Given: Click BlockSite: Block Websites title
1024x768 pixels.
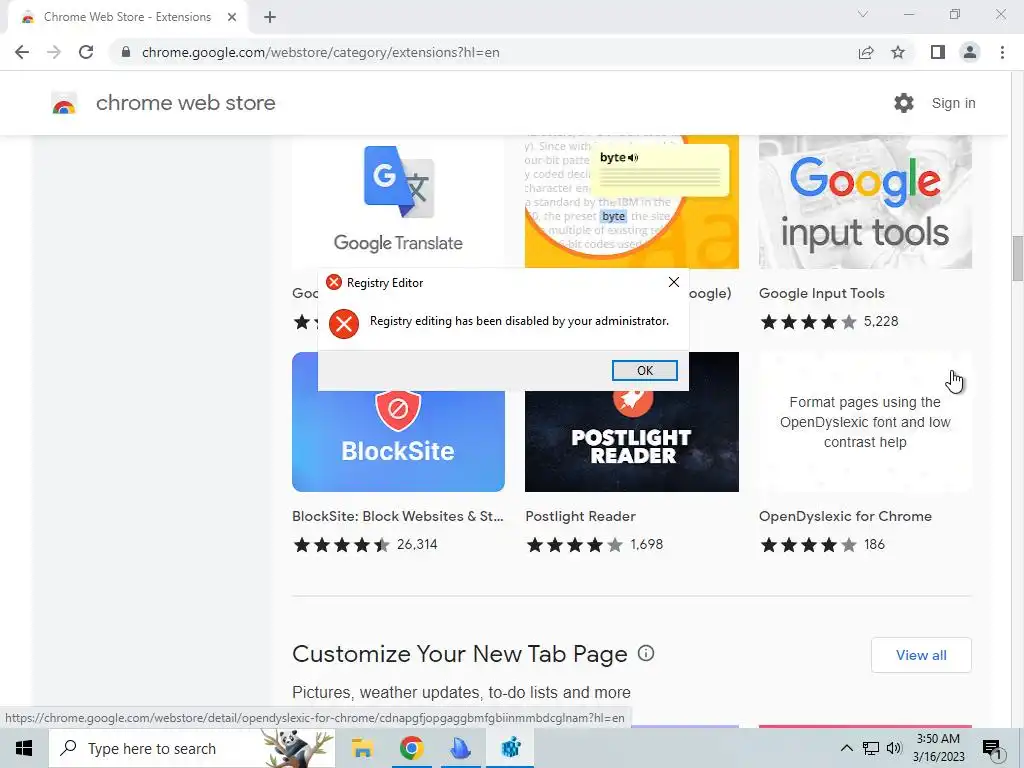Looking at the screenshot, I should 398,516.
